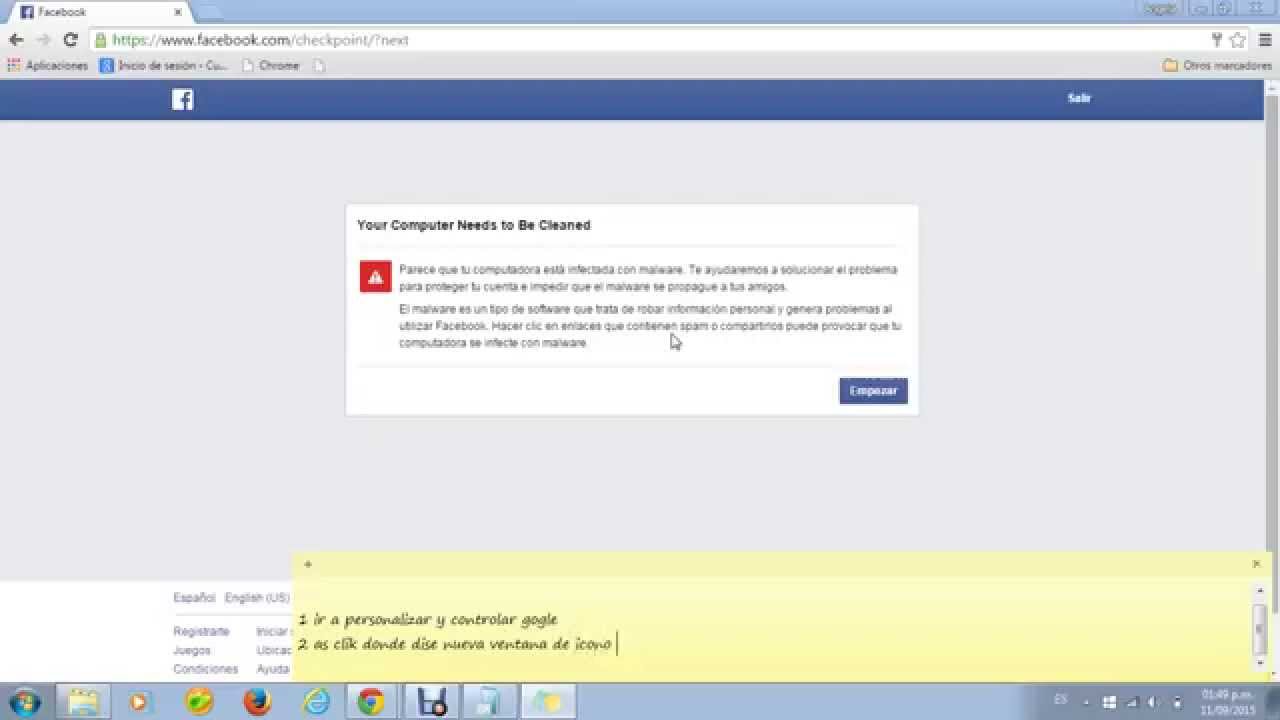
Task: Click the saved-password key icon in address bar
Action: click(x=1217, y=40)
